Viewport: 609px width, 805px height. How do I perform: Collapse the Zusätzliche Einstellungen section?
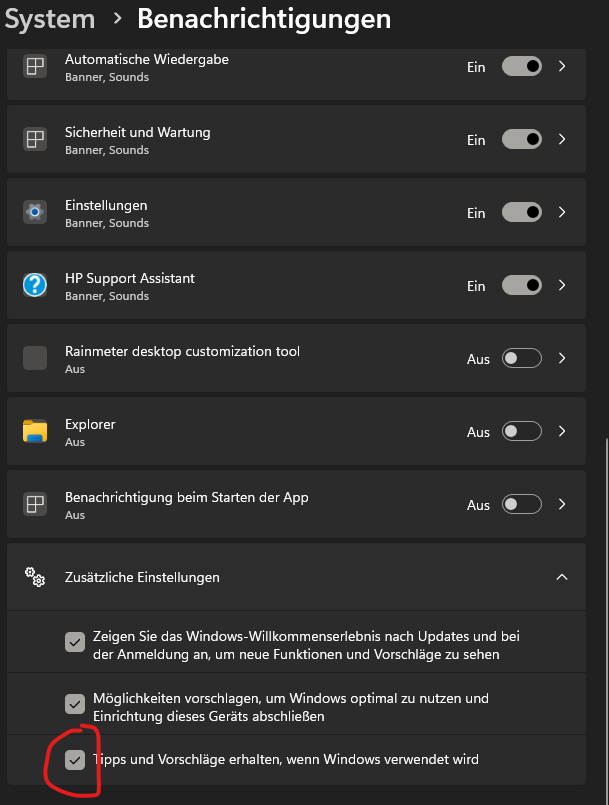[561, 577]
